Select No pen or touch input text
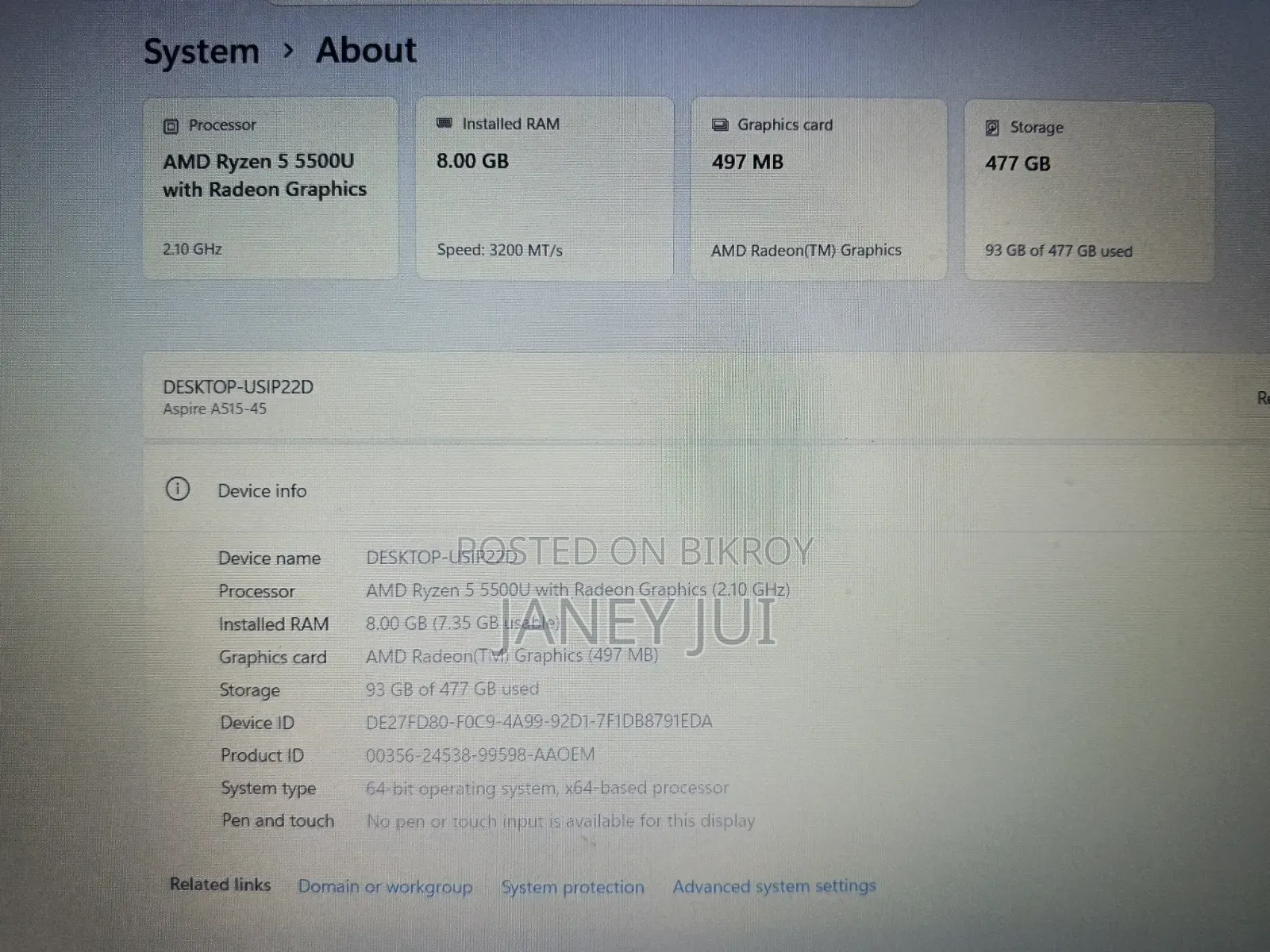Viewport: 1270px width, 952px height. click(560, 821)
